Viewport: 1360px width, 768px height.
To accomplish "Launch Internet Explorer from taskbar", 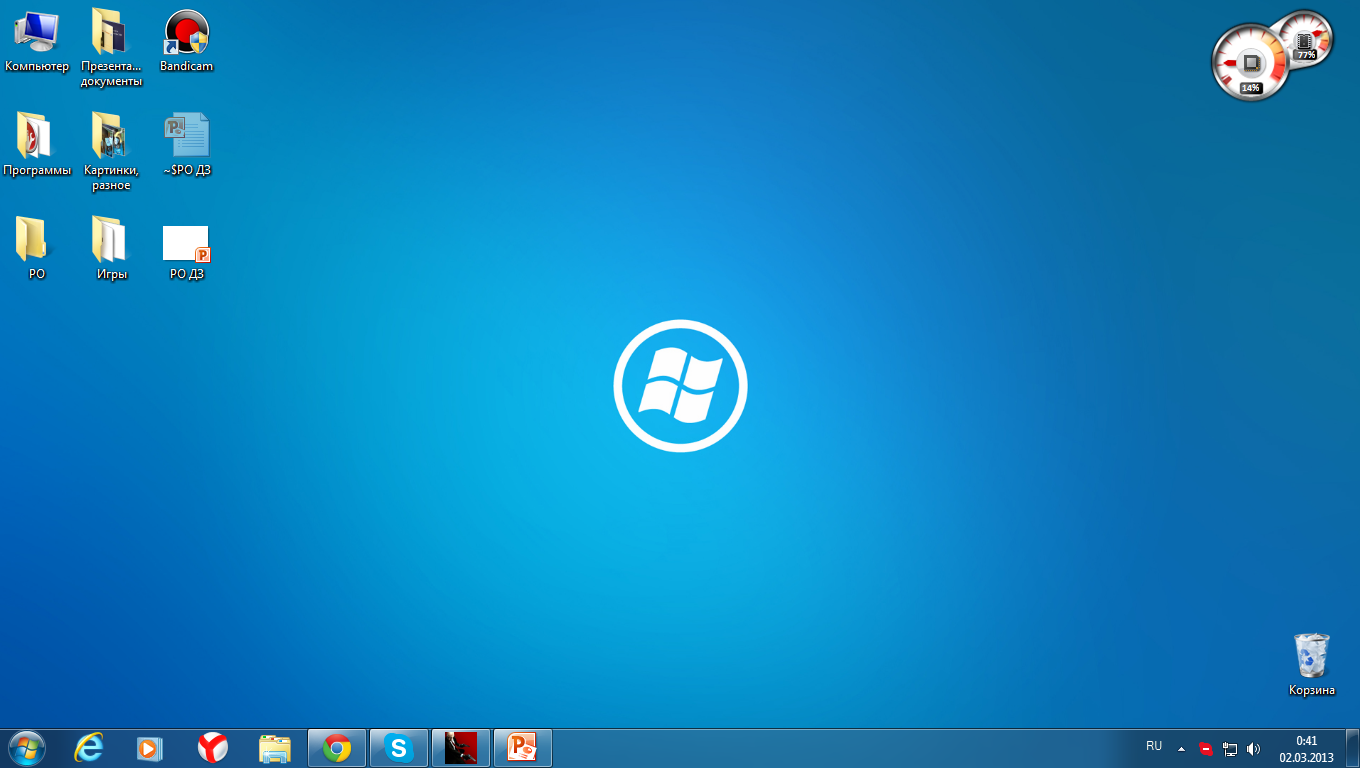I will [89, 747].
